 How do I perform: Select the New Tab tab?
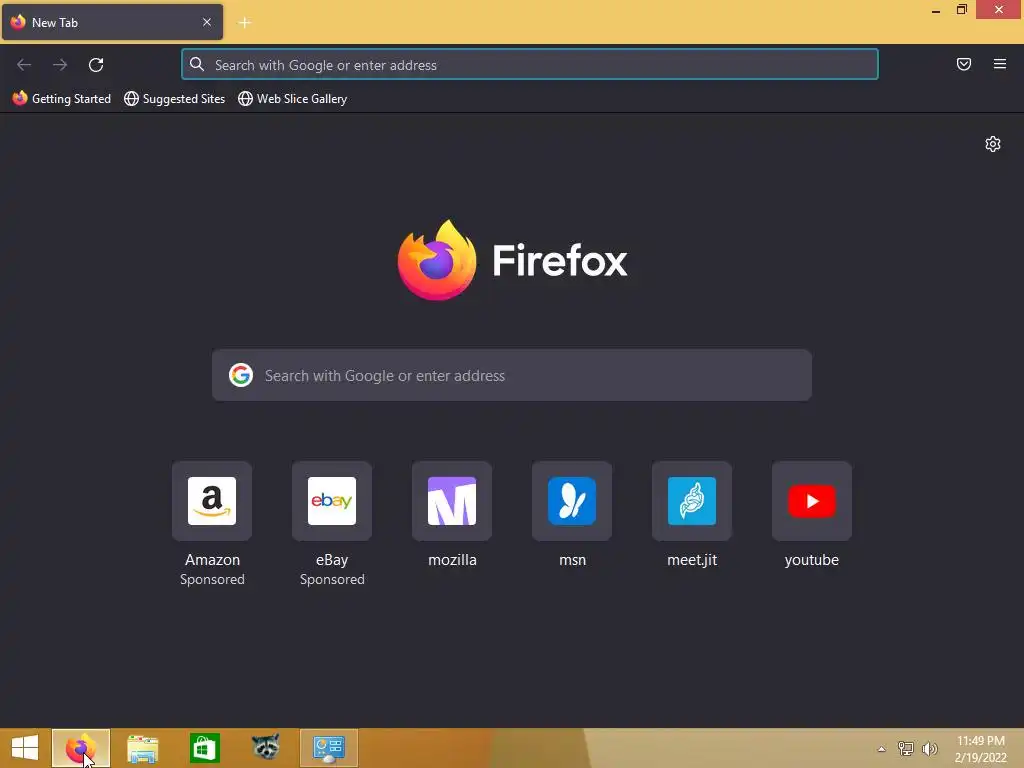pos(112,22)
